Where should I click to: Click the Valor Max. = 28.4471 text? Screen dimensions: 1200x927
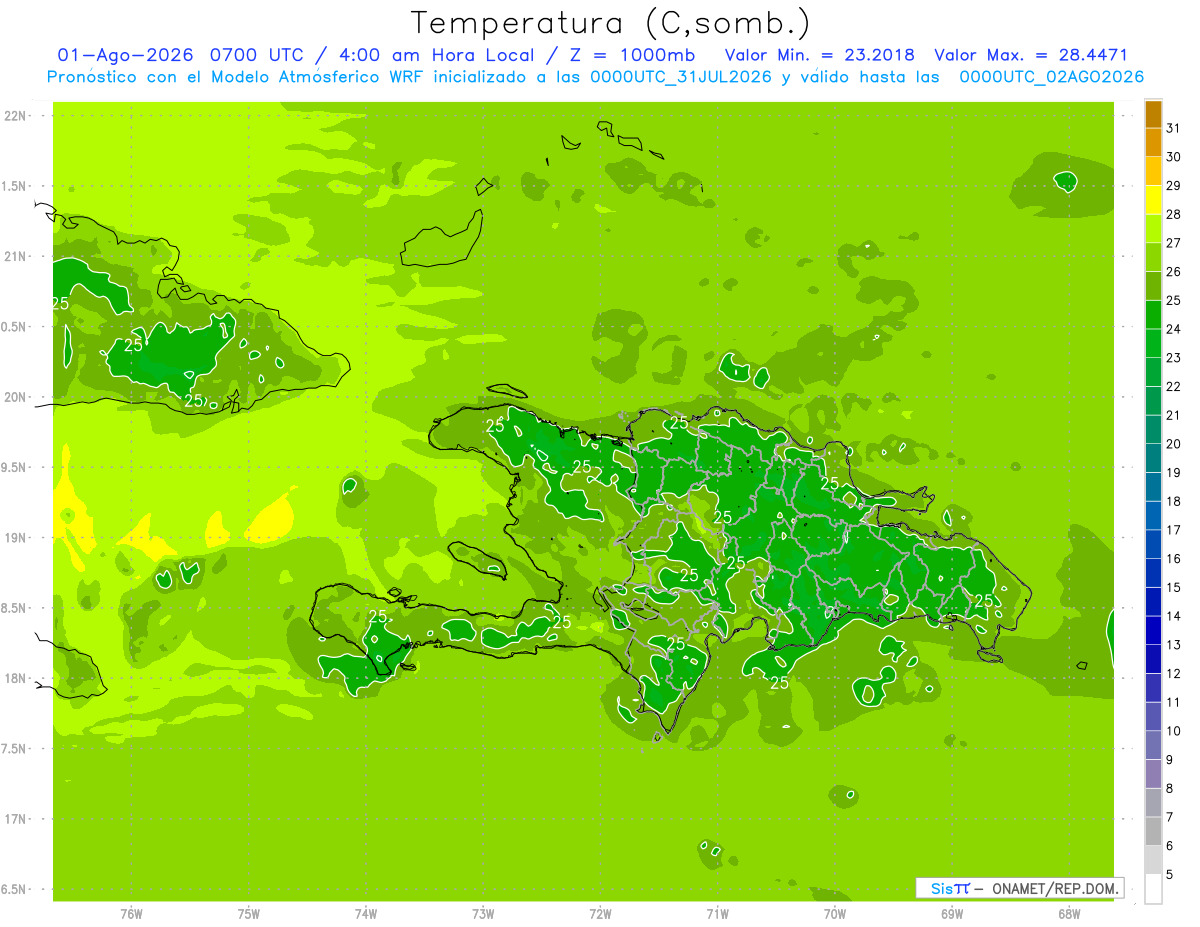click(x=1030, y=55)
